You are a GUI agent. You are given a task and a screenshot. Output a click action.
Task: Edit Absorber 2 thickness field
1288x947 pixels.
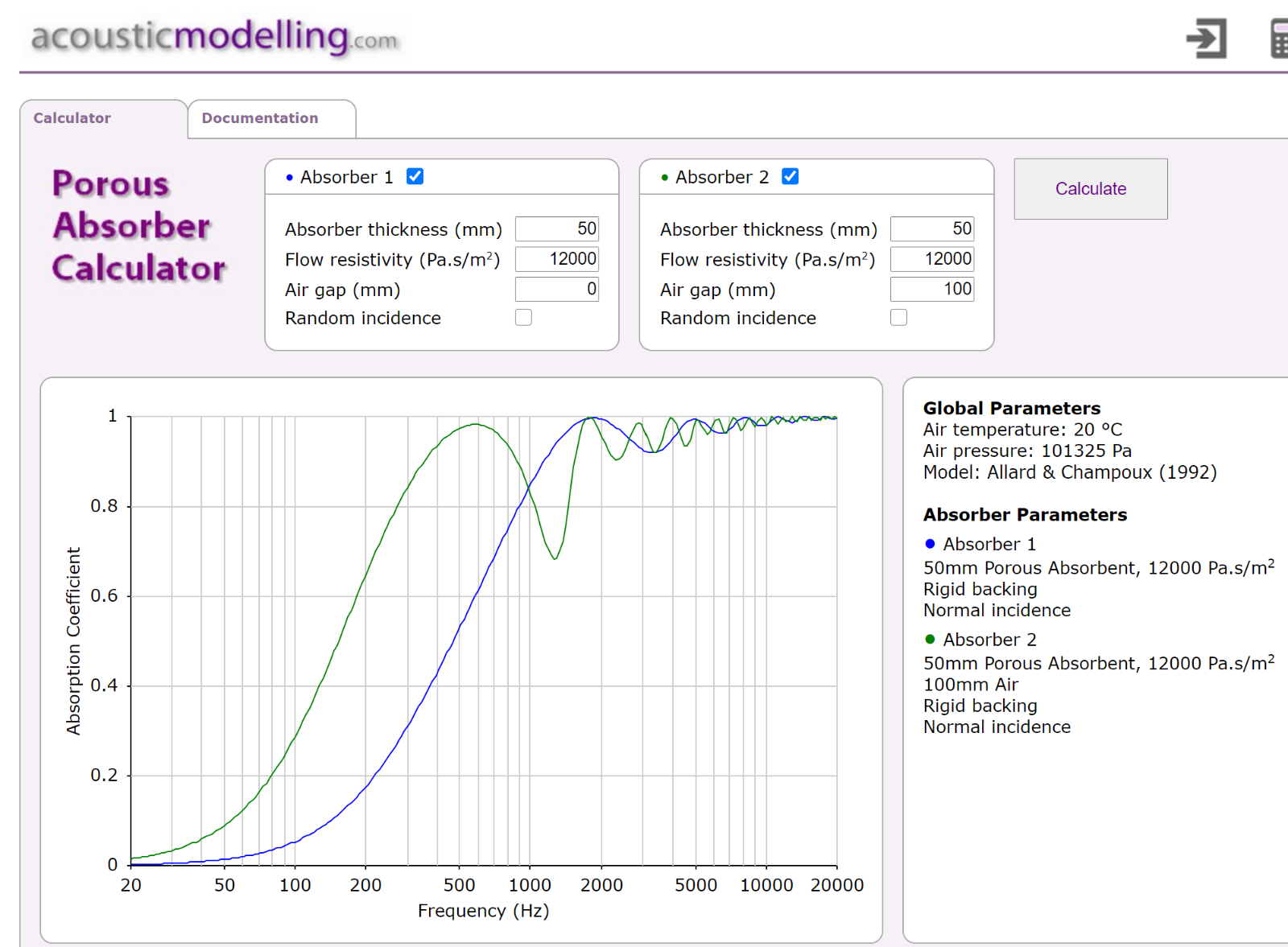click(x=932, y=229)
